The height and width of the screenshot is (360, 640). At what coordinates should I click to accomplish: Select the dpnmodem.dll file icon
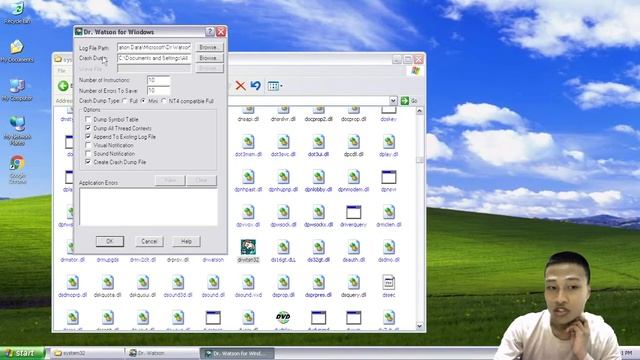[353, 177]
